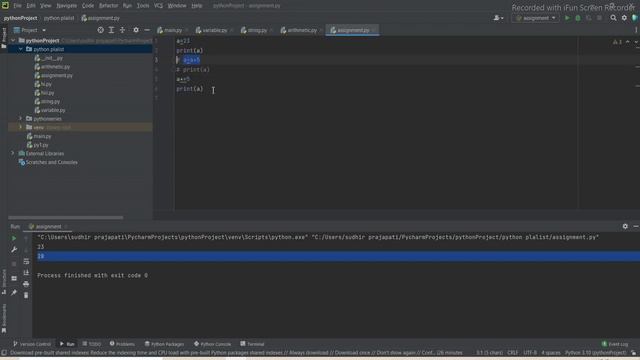Viewport: 640px width, 360px height.
Task: Open Search Everywhere magnifier icon
Action: pyautogui.click(x=613, y=18)
